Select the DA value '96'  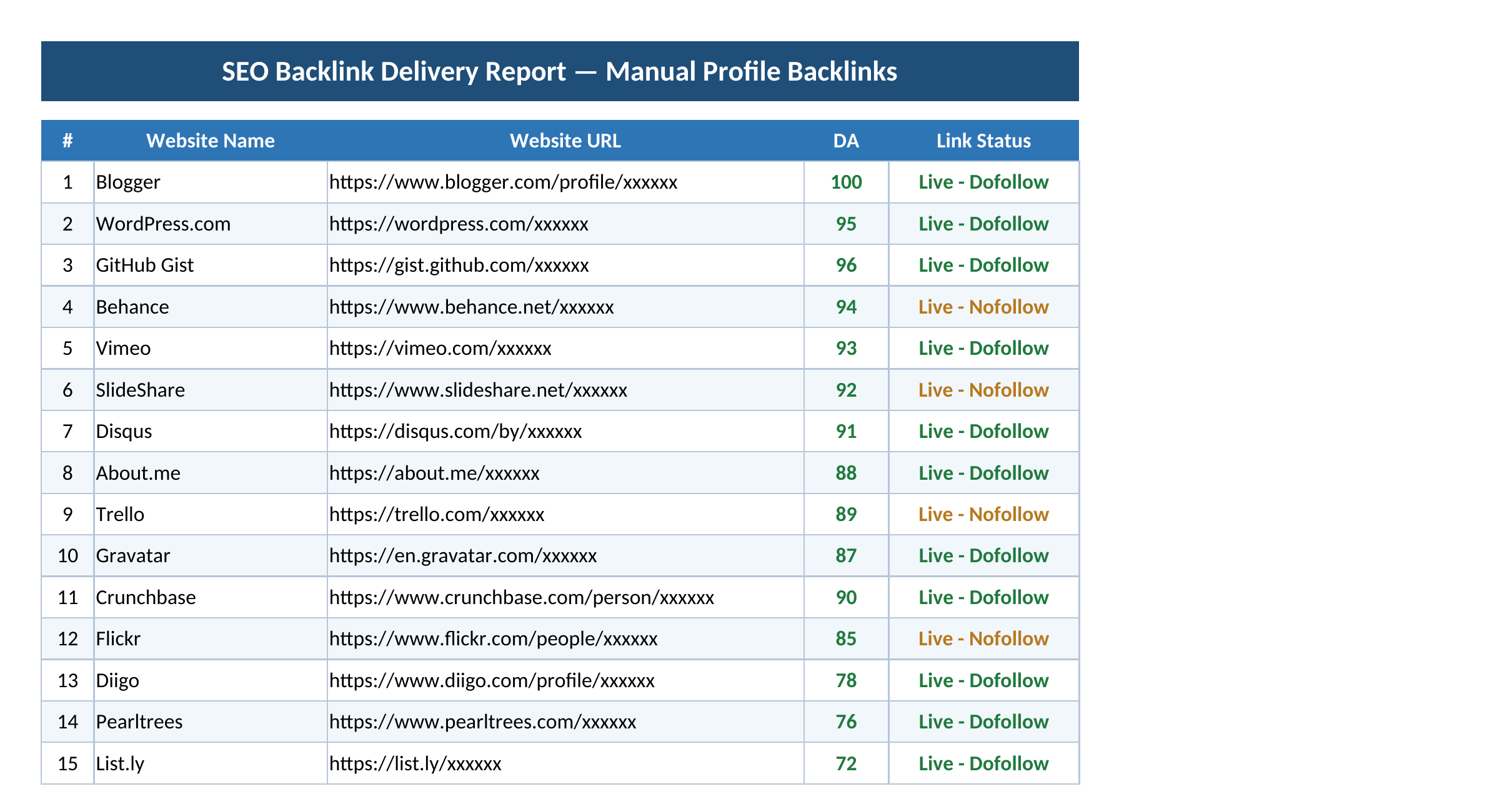[x=846, y=265]
